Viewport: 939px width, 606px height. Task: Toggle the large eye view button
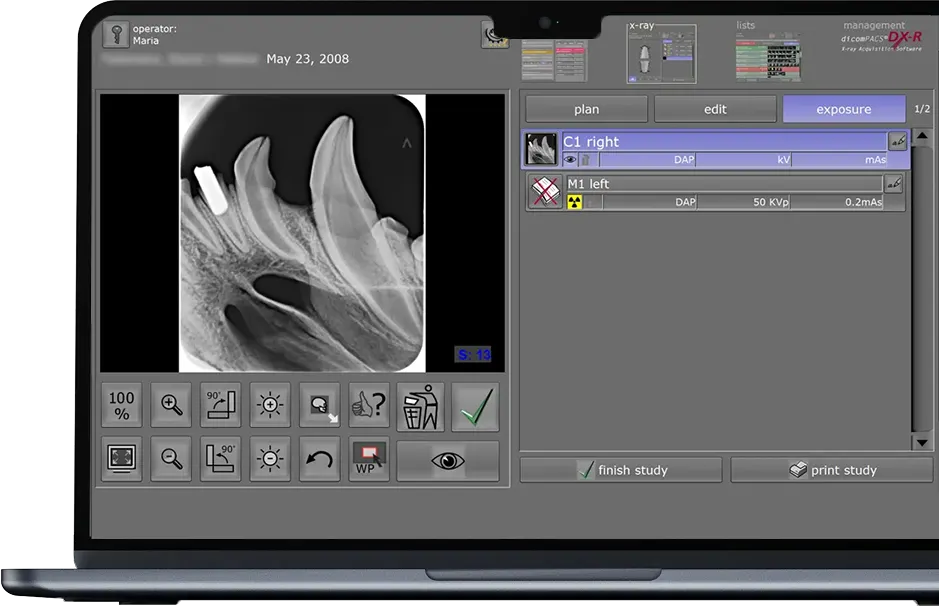pyautogui.click(x=447, y=460)
